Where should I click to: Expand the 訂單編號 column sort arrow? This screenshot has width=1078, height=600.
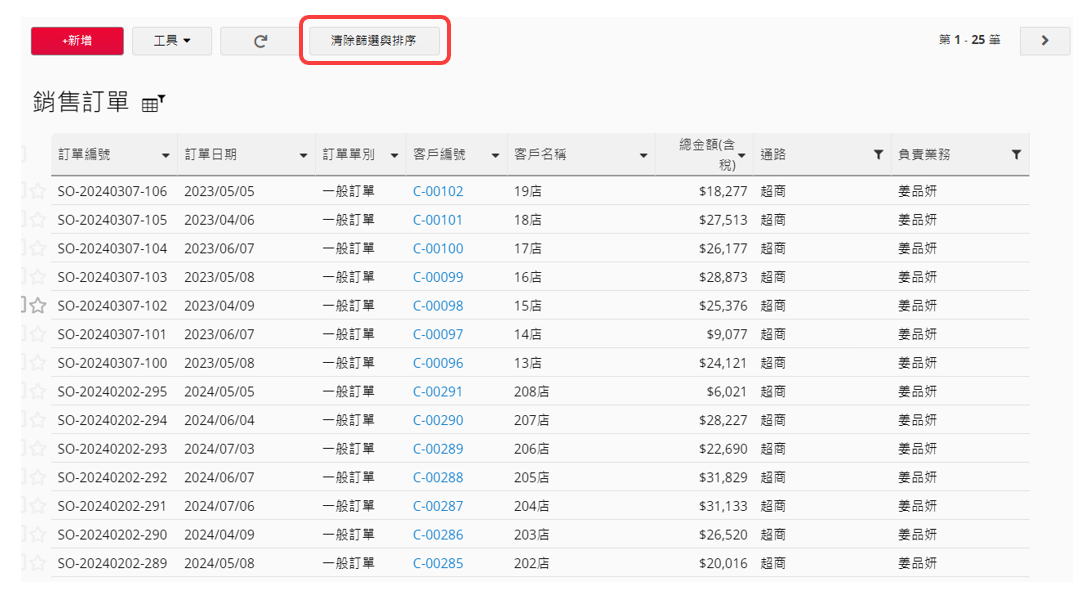pyautogui.click(x=165, y=156)
